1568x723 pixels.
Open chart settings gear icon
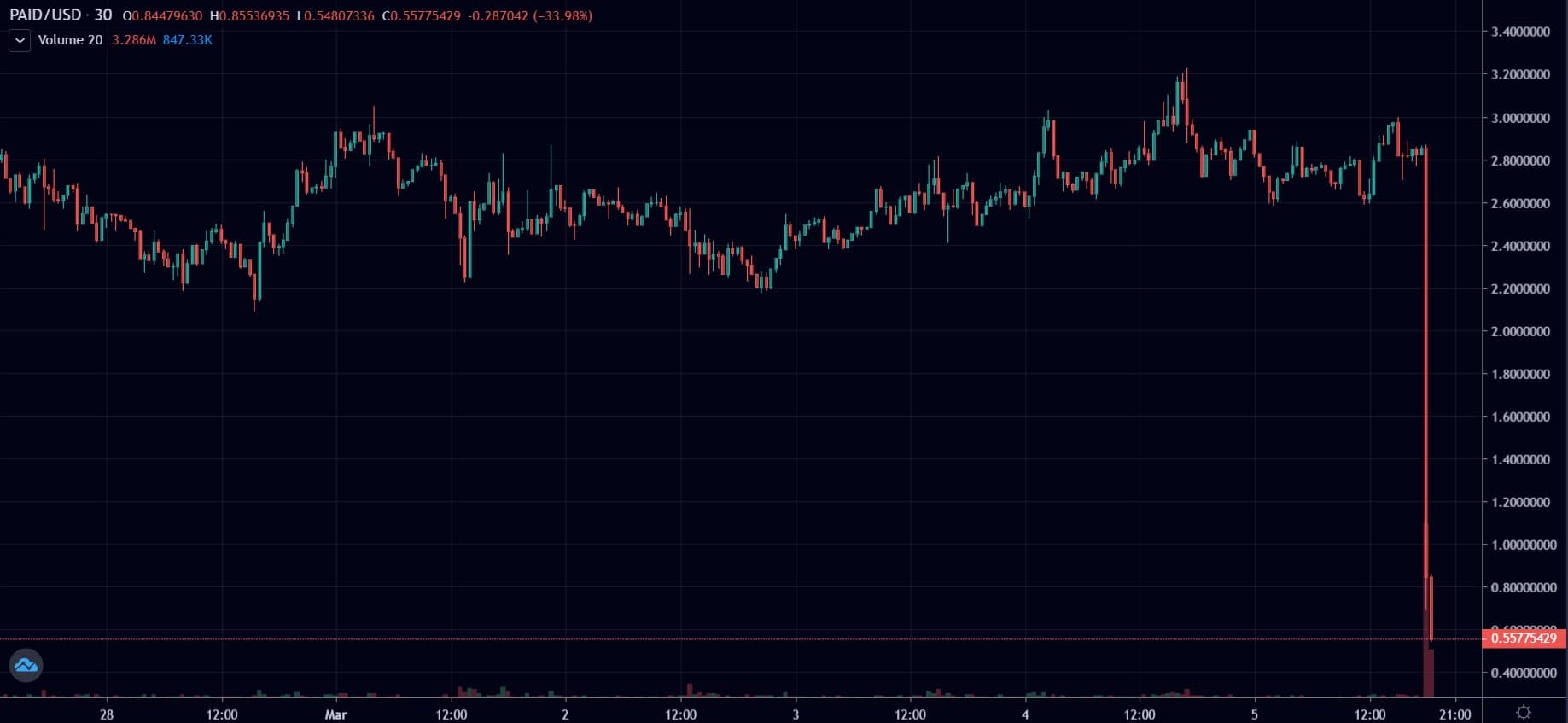point(1524,712)
